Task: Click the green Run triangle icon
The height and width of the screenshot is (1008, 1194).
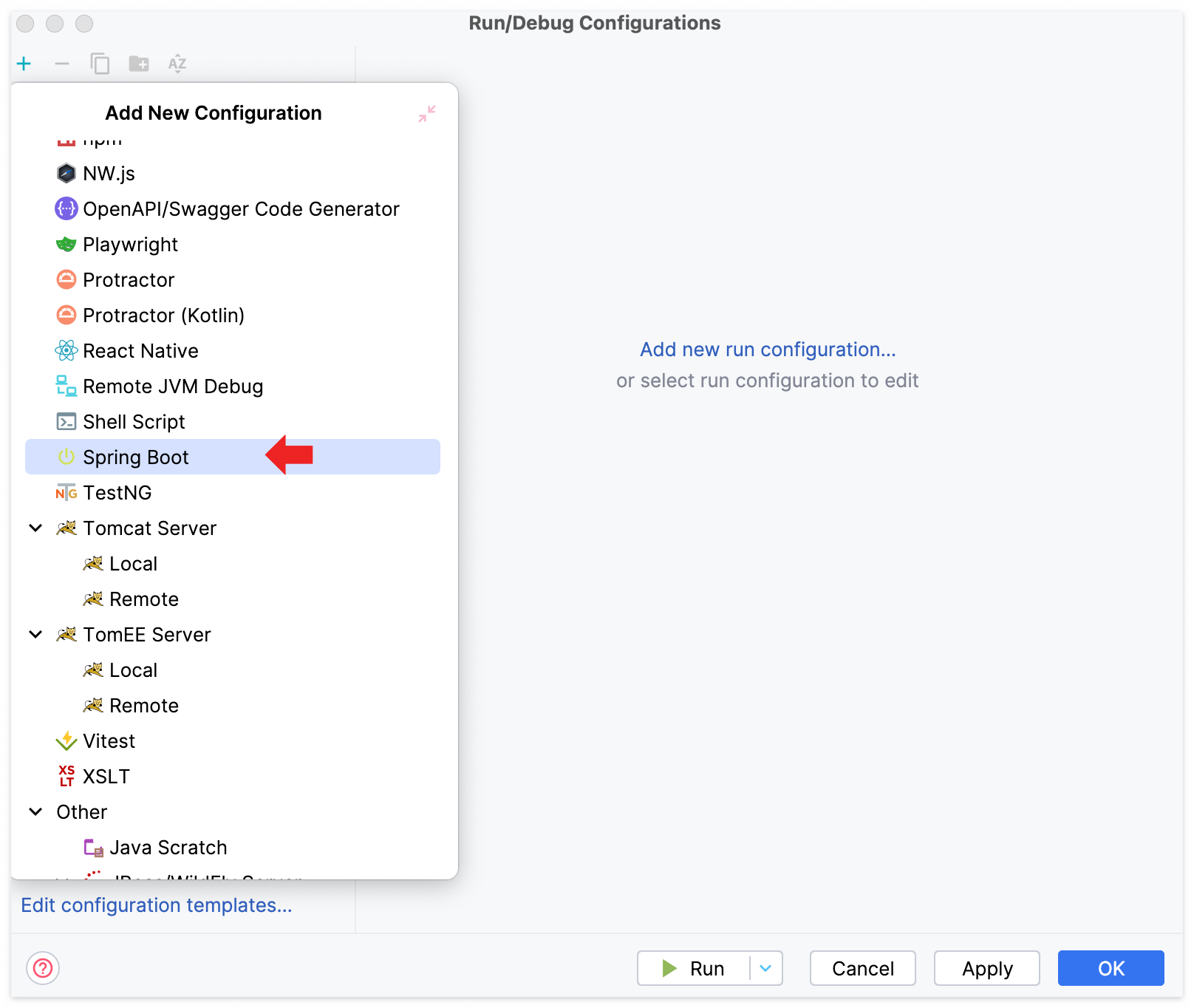Action: [x=670, y=968]
